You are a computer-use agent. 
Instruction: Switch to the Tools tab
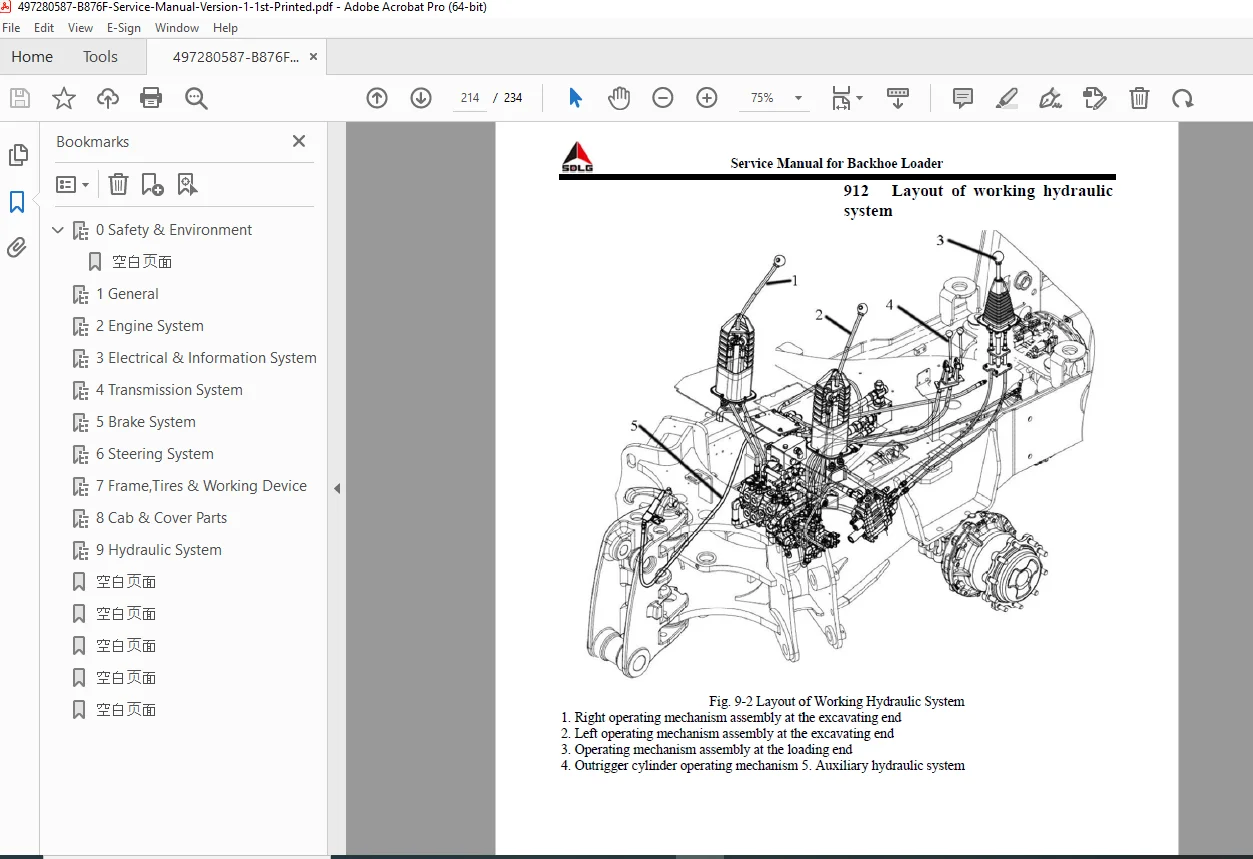(x=100, y=57)
